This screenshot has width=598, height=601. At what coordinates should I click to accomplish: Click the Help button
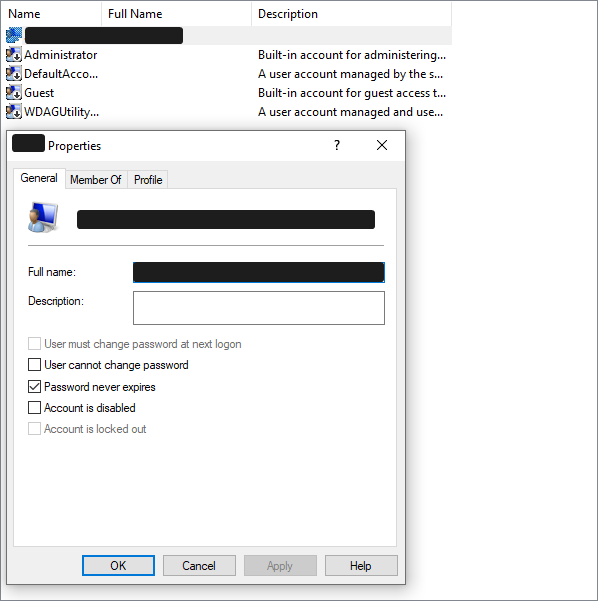tap(361, 566)
